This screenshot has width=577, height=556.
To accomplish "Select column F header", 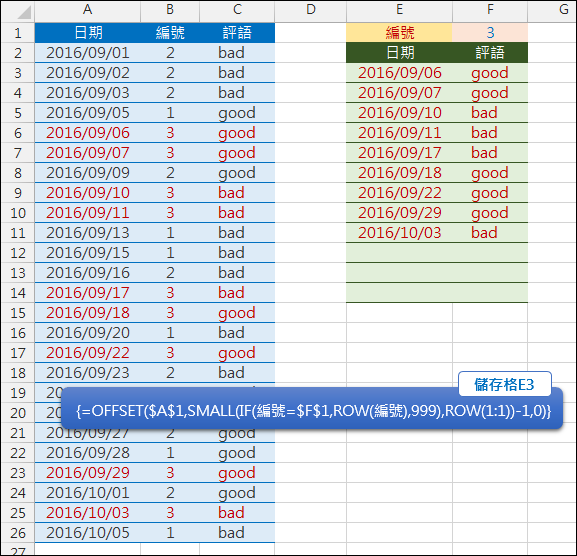I will (490, 10).
